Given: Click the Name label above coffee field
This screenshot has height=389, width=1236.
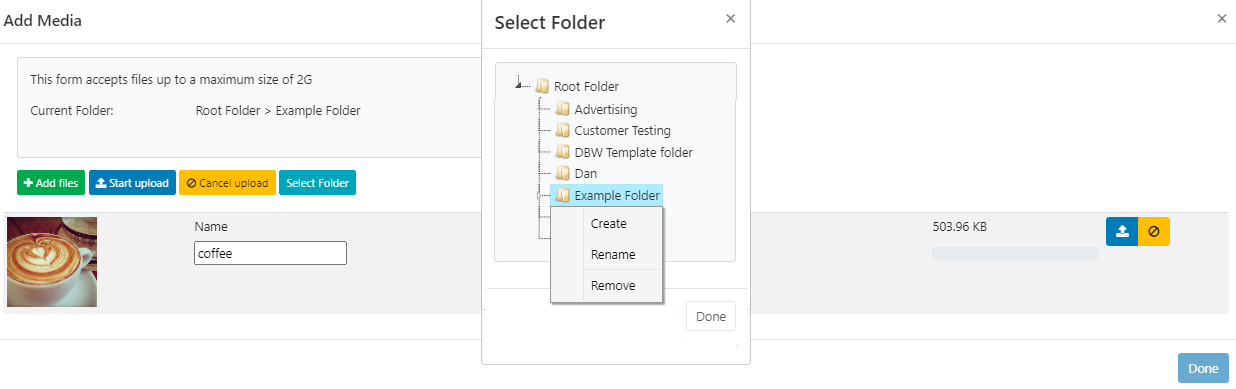Looking at the screenshot, I should coord(211,227).
